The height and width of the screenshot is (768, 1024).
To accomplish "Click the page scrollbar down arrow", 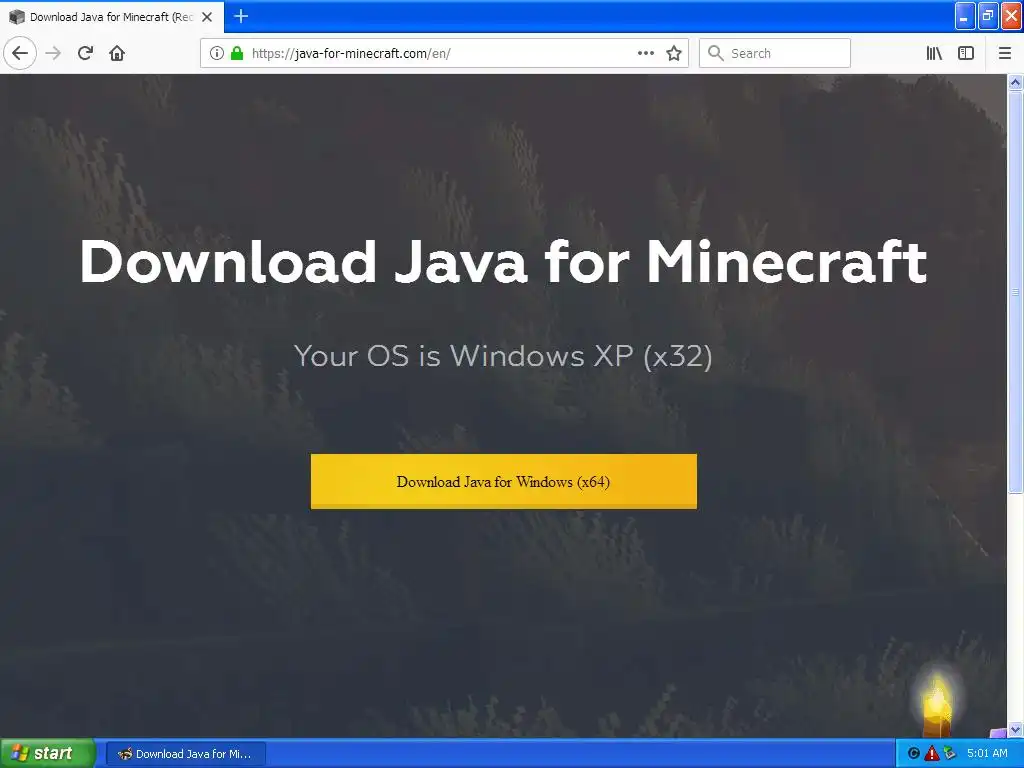I will tap(1016, 729).
